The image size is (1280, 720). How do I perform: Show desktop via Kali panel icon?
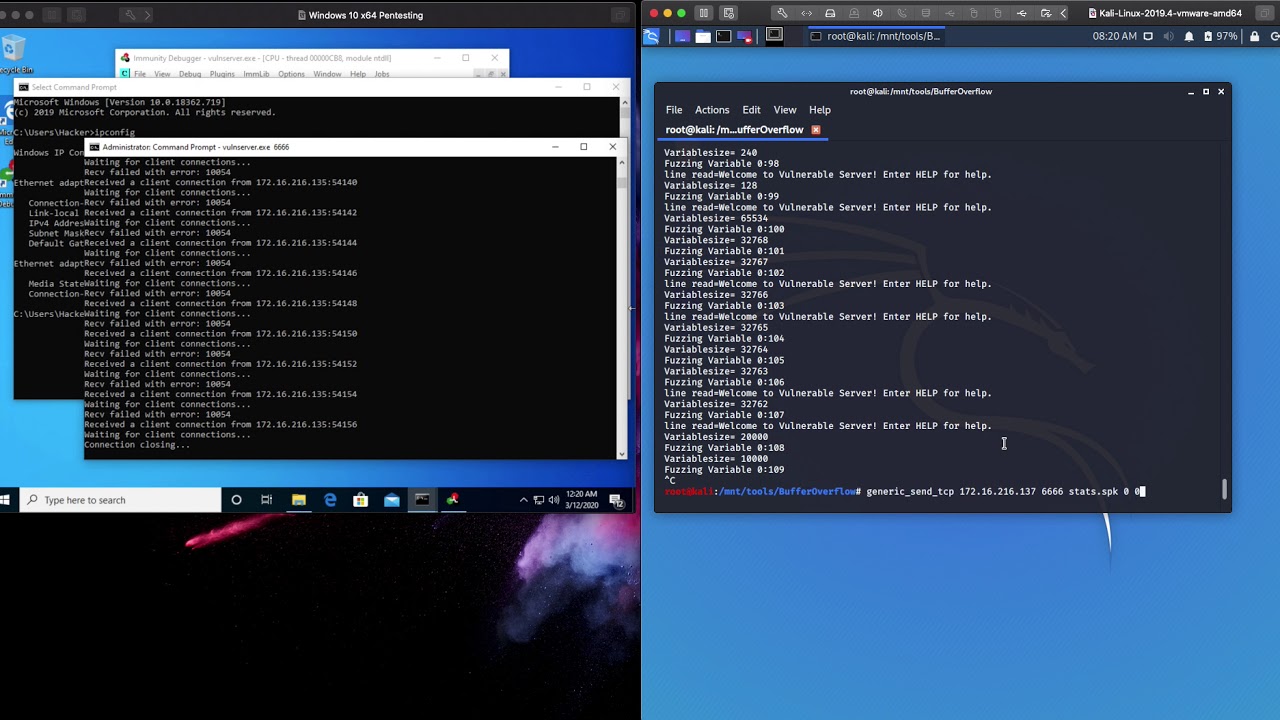coord(682,36)
